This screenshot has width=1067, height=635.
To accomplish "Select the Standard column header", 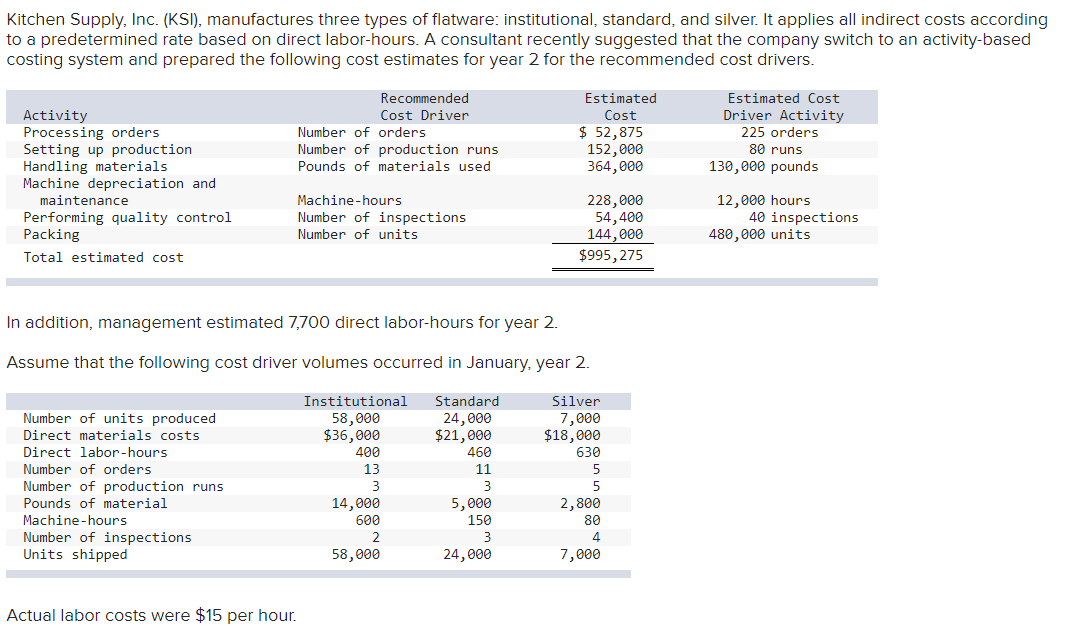I will [466, 400].
